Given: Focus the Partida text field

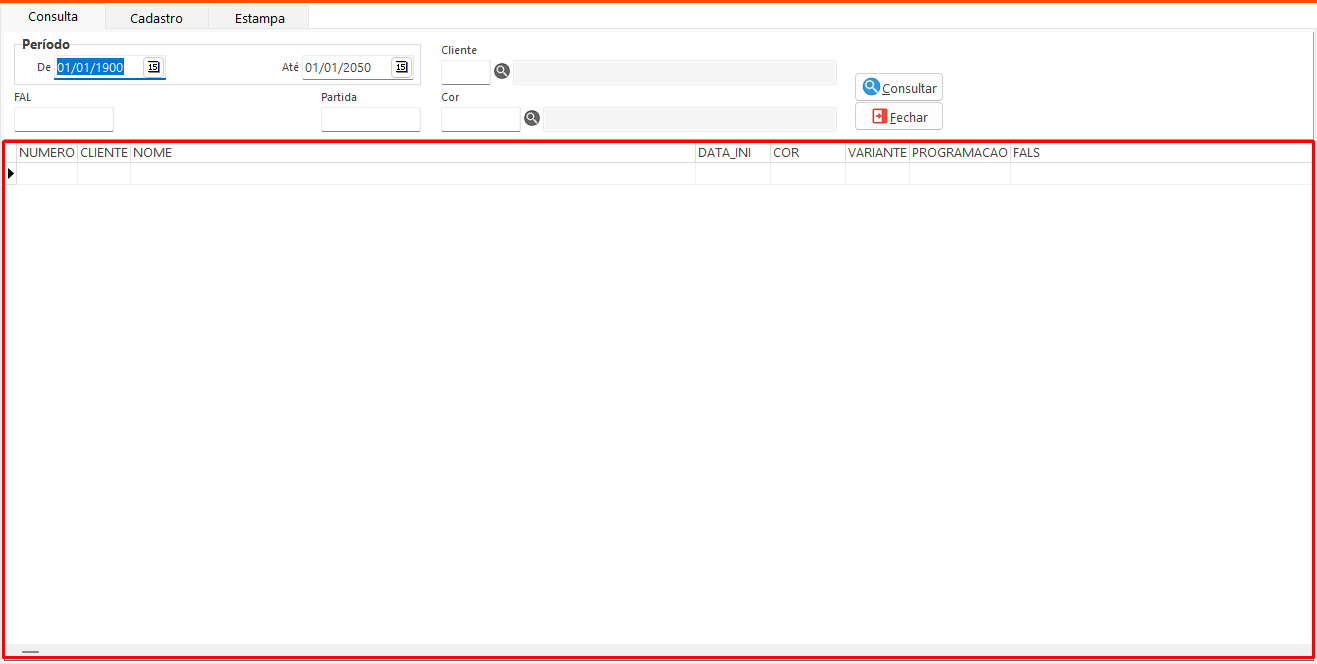Looking at the screenshot, I should (370, 119).
